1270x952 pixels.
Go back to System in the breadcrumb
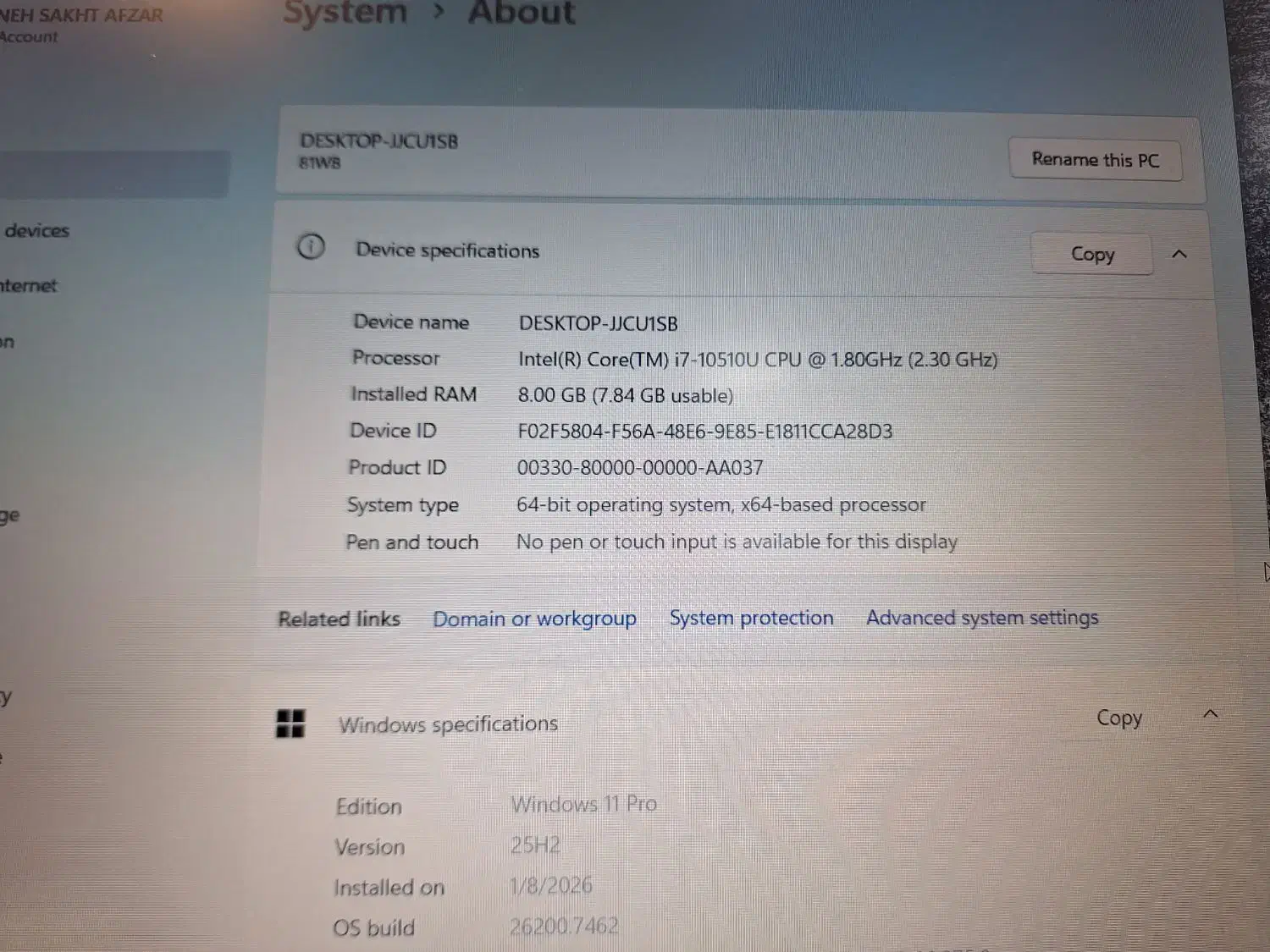(x=345, y=13)
